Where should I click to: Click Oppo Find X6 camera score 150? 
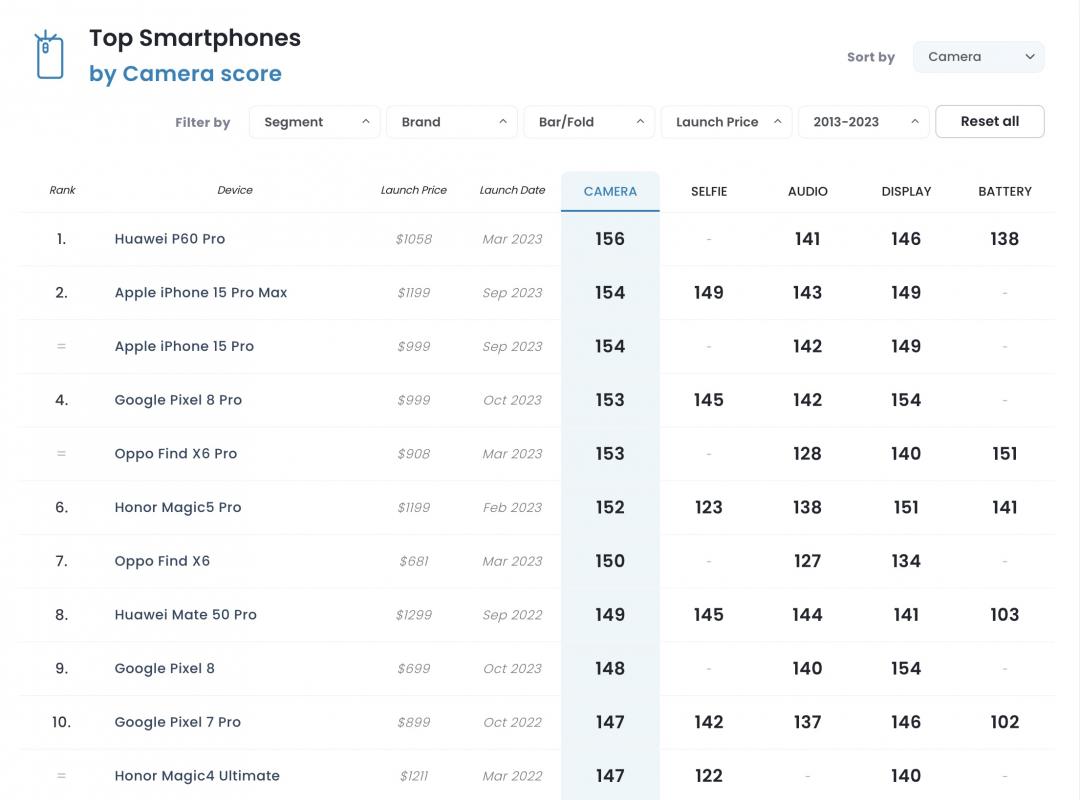click(x=610, y=562)
